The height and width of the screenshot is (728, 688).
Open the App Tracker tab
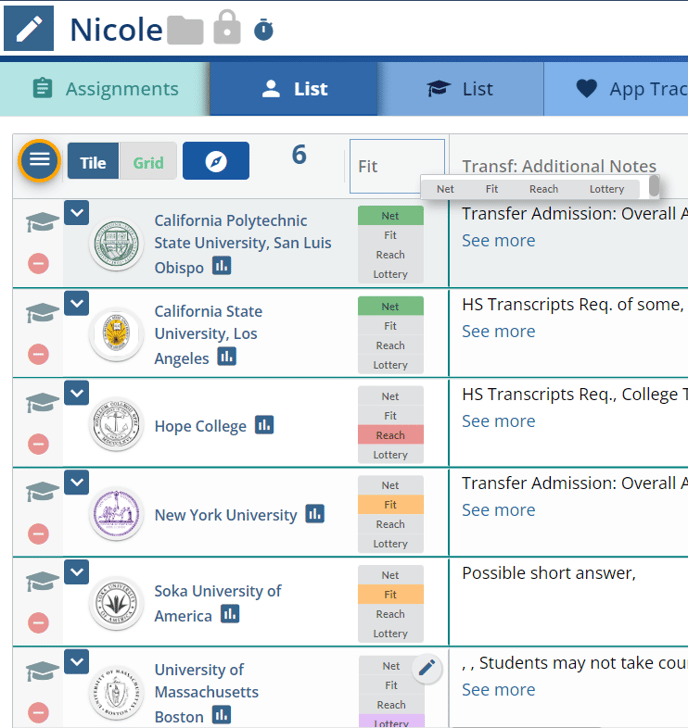616,89
